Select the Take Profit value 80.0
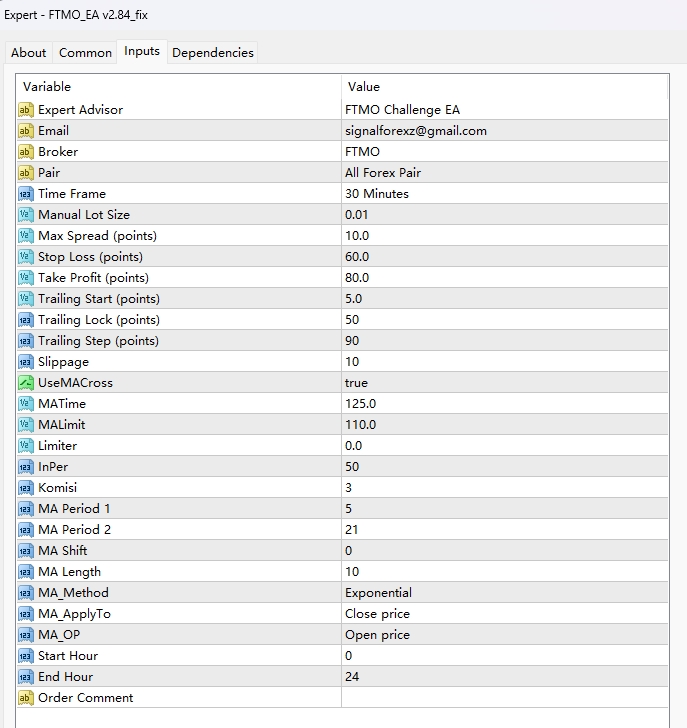687x728 pixels. 356,278
